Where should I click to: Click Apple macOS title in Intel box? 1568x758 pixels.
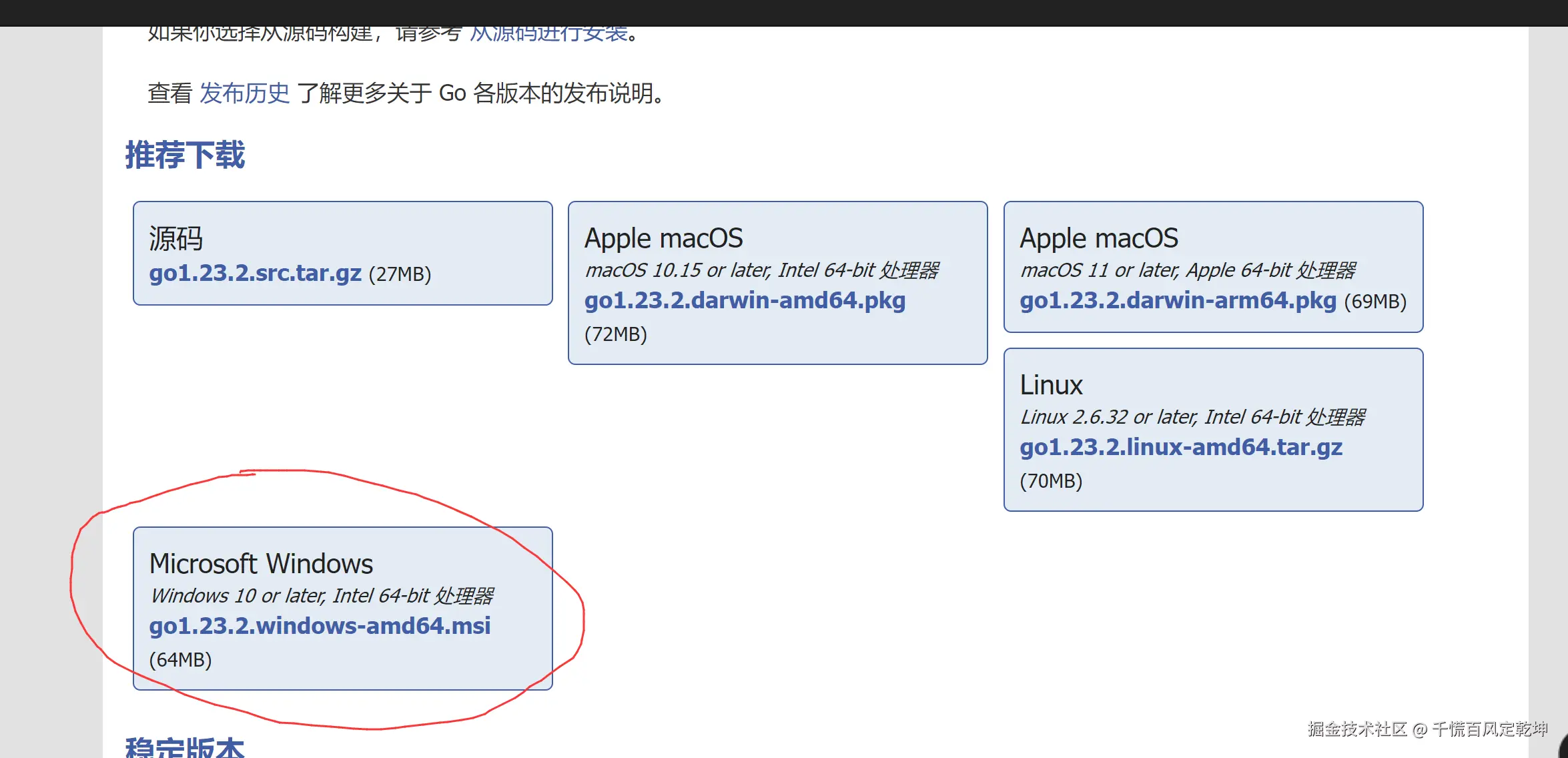663,239
